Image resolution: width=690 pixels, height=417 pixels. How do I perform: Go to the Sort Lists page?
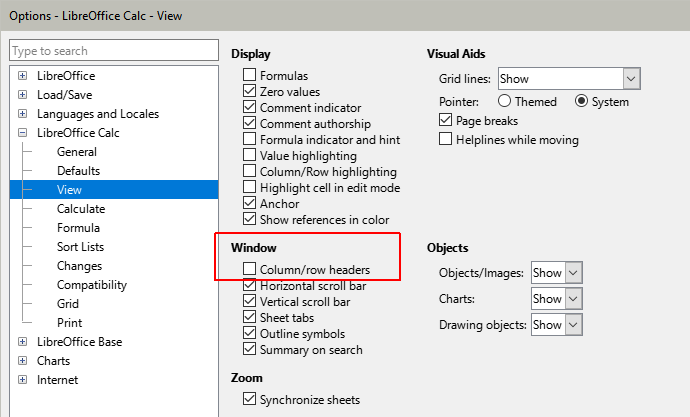coord(80,247)
